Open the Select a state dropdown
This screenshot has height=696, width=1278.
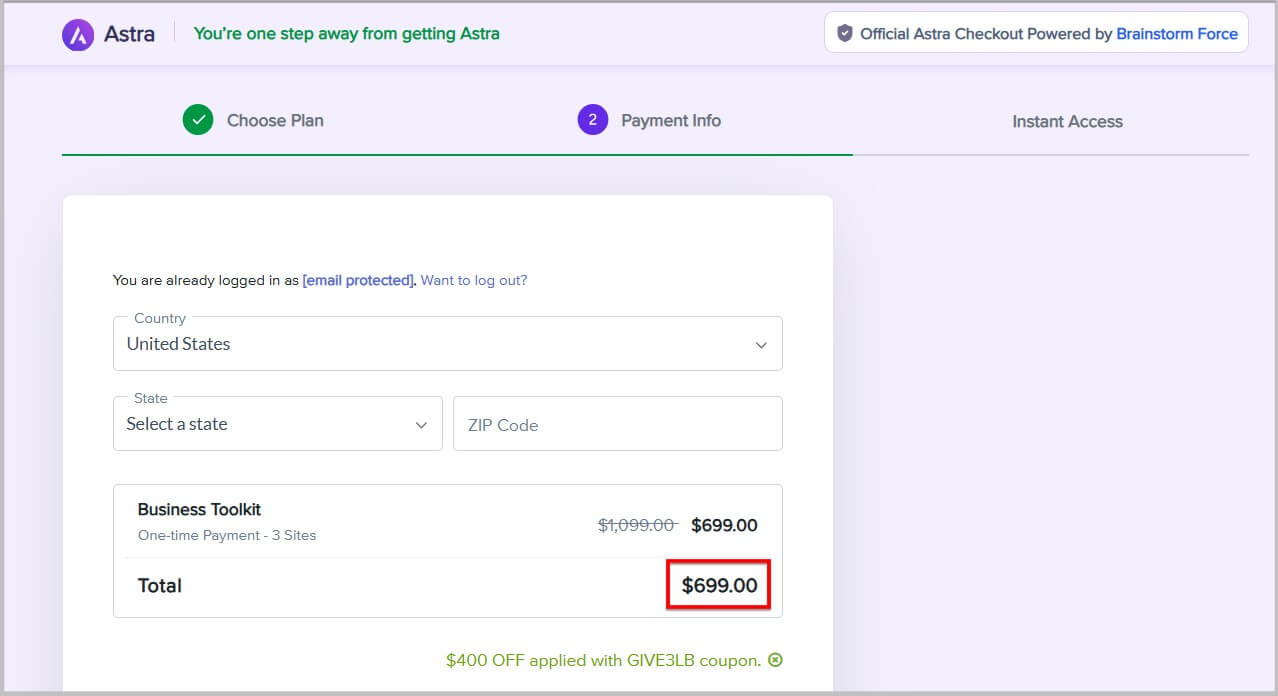click(277, 424)
